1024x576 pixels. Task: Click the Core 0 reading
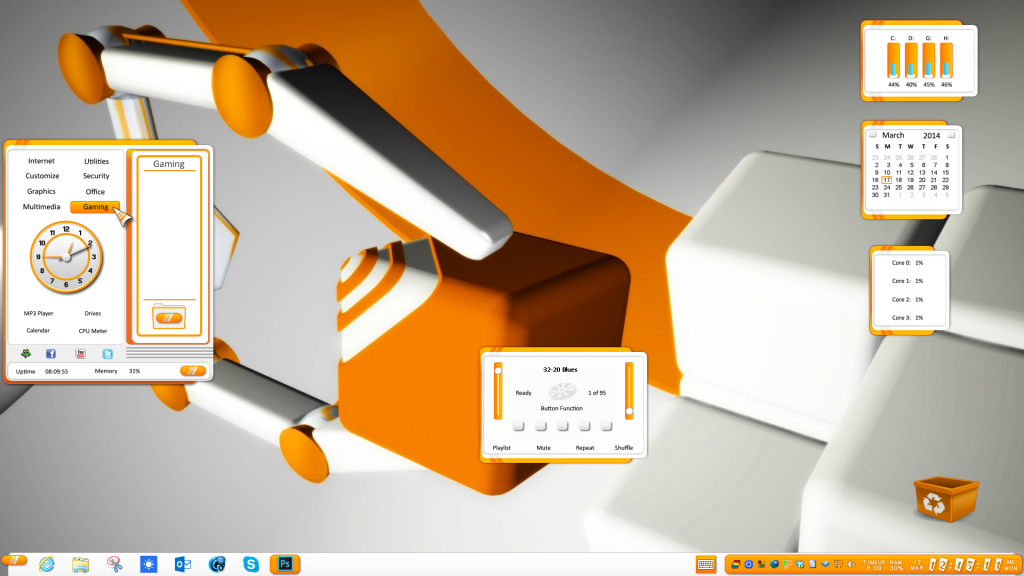[x=908, y=263]
